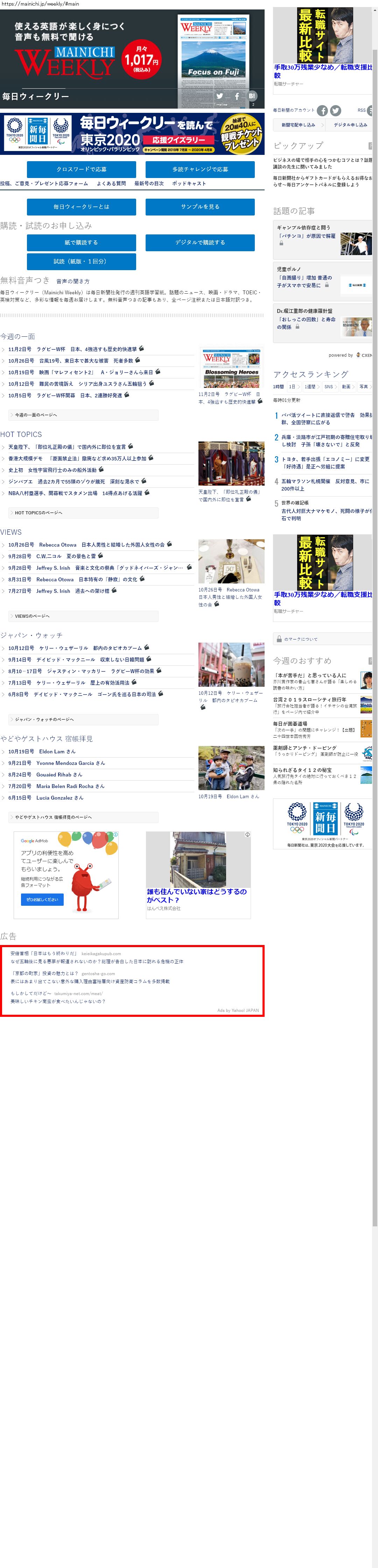378x1568 pixels.
Task: Open the よくある質問 menu link
Action: pyautogui.click(x=111, y=183)
